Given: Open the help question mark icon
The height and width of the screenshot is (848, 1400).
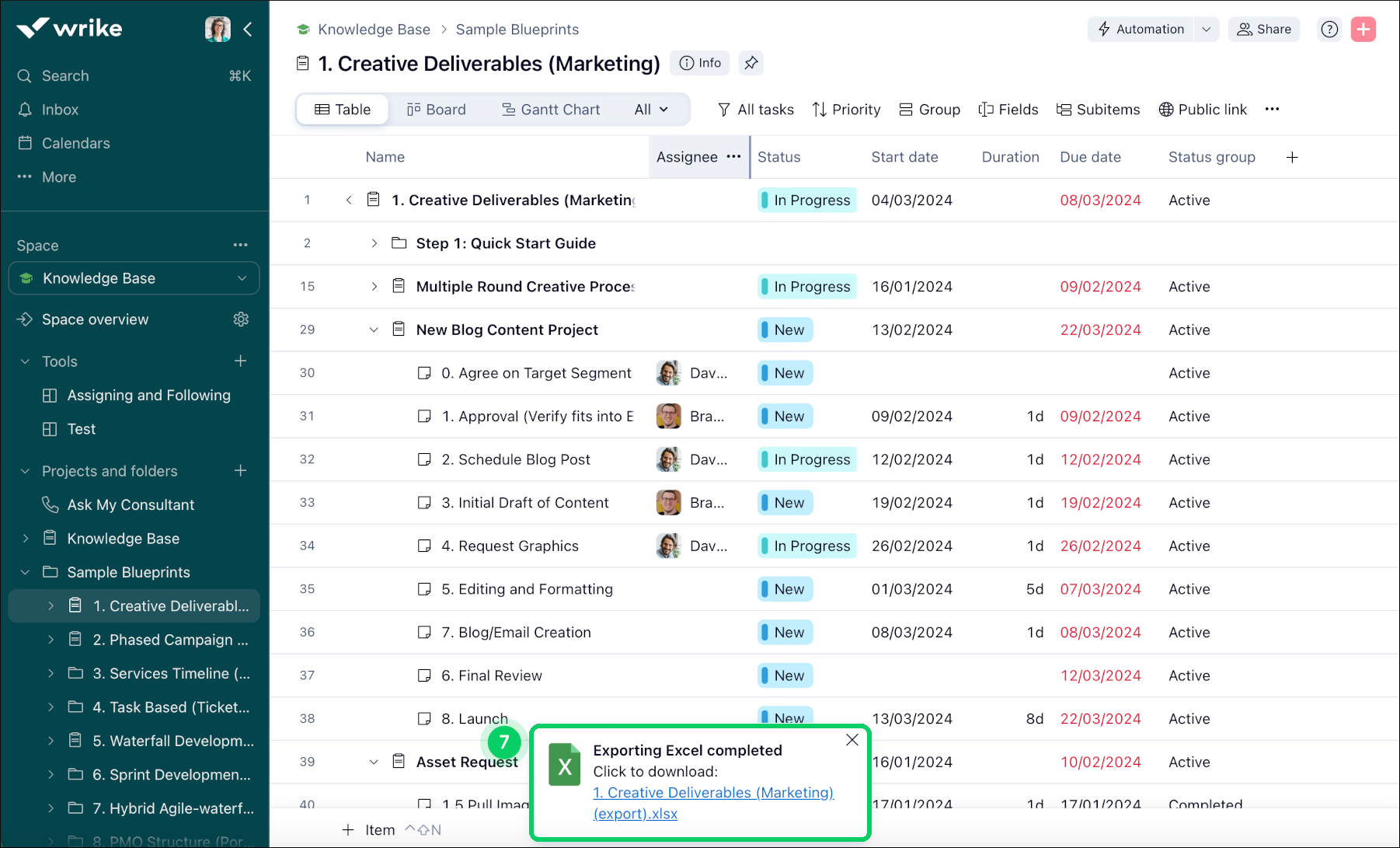Looking at the screenshot, I should pos(1329,30).
